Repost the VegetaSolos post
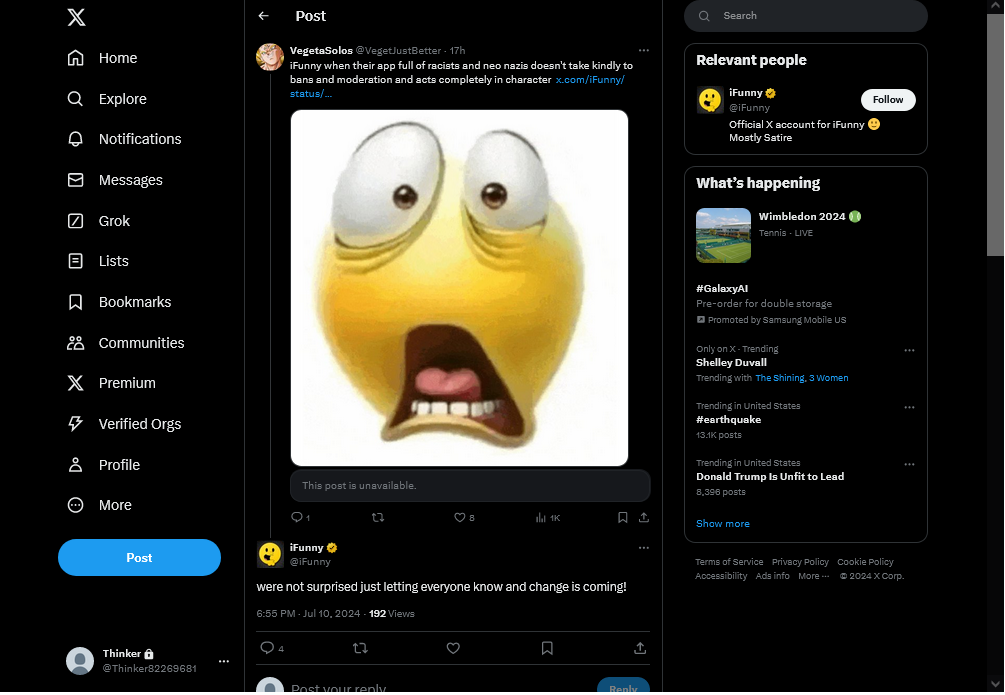 click(378, 517)
